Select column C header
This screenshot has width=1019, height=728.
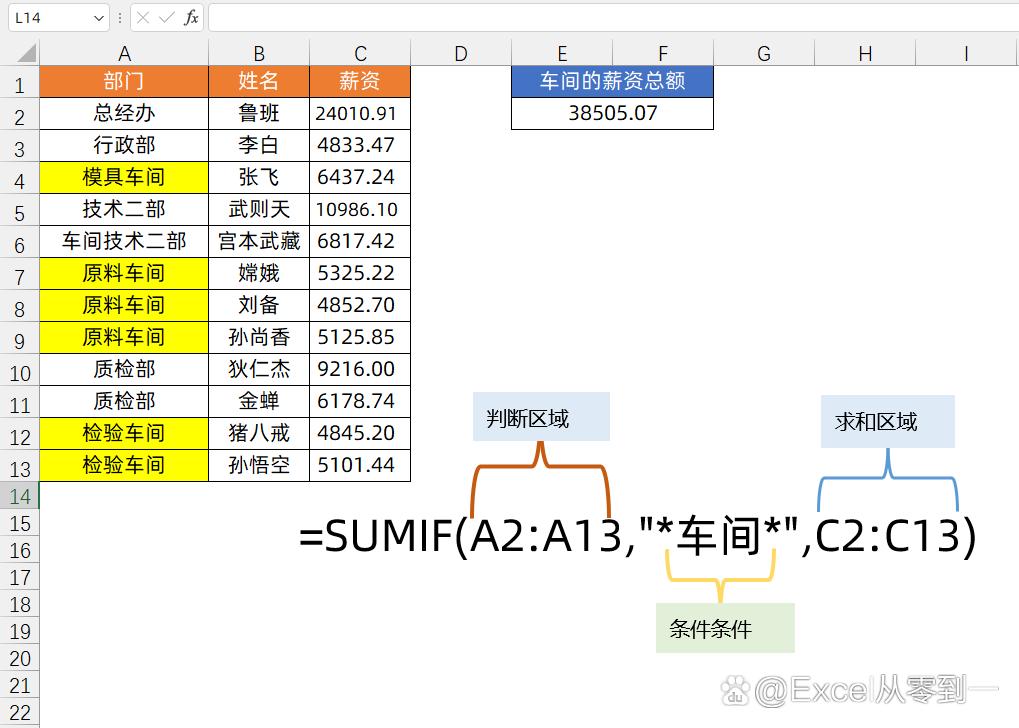point(360,53)
